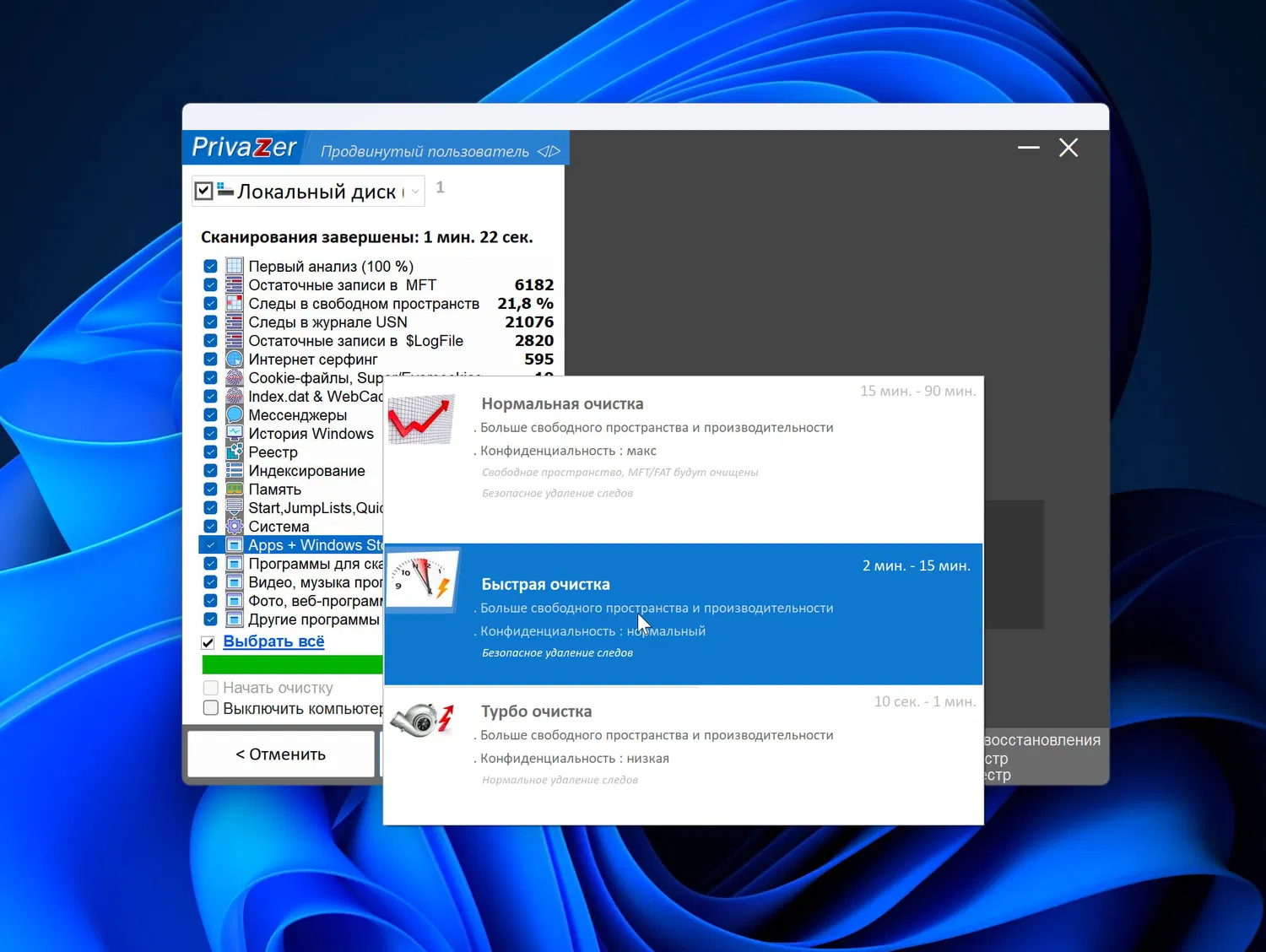The image size is (1266, 952).
Task: Click the gear icon beside Система
Action: click(x=235, y=527)
